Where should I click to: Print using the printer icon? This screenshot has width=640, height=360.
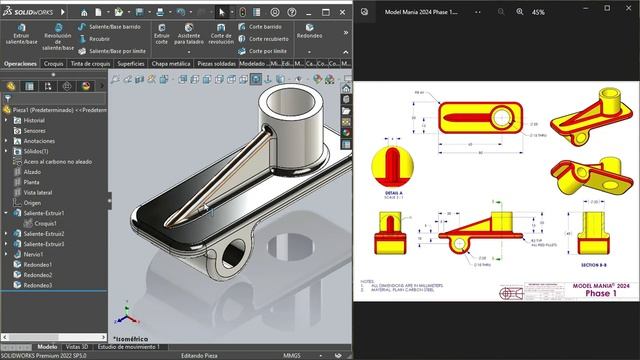[x=160, y=12]
